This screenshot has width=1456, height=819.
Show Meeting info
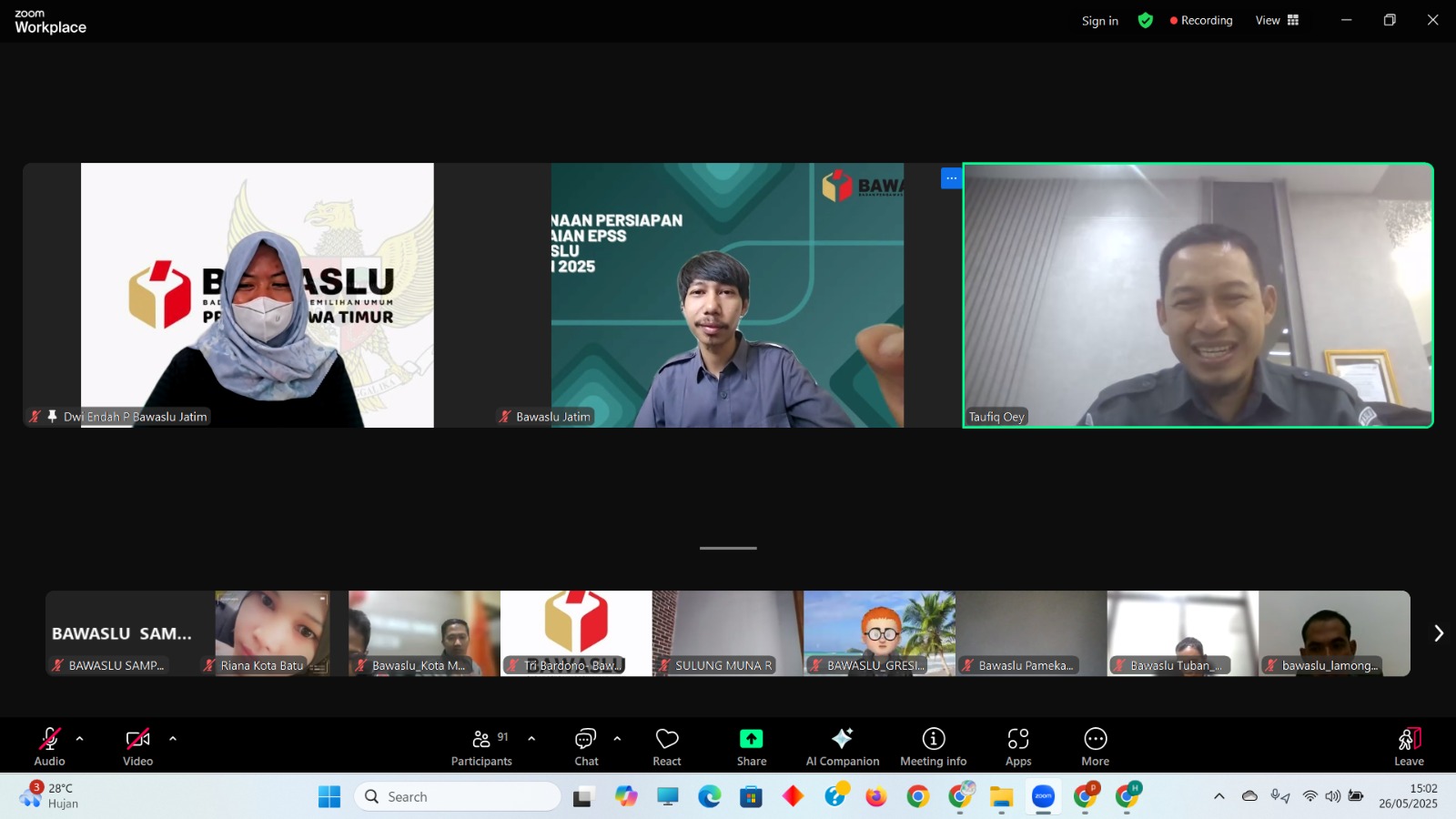(933, 747)
